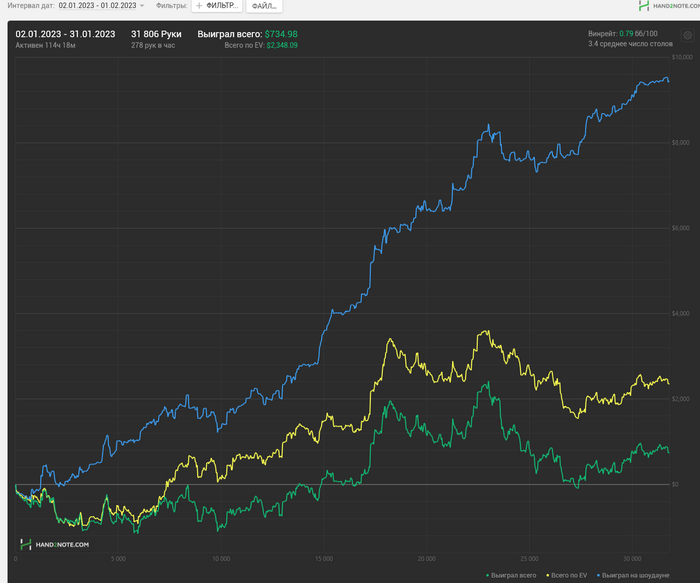This screenshot has height=583, width=700.
Task: Click the $8,000 y-axis label
Action: pyautogui.click(x=681, y=142)
